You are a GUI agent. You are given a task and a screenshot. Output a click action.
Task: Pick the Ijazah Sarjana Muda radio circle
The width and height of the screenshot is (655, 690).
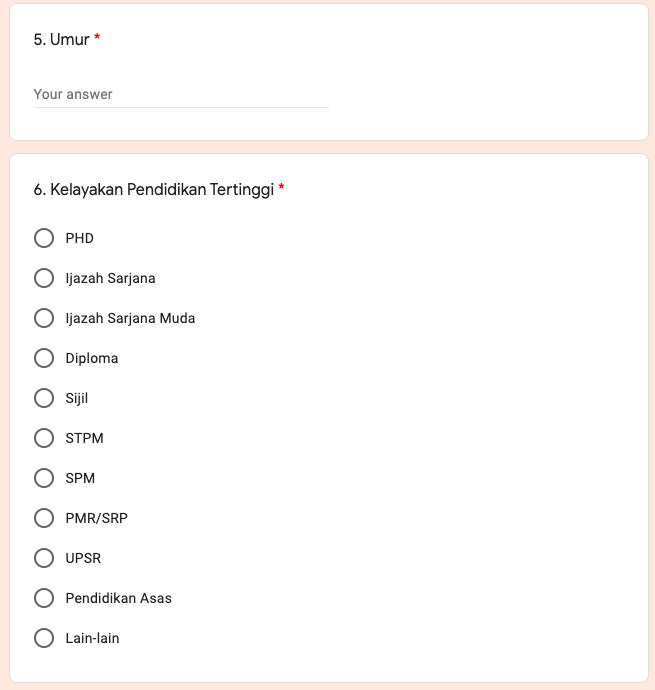44,318
